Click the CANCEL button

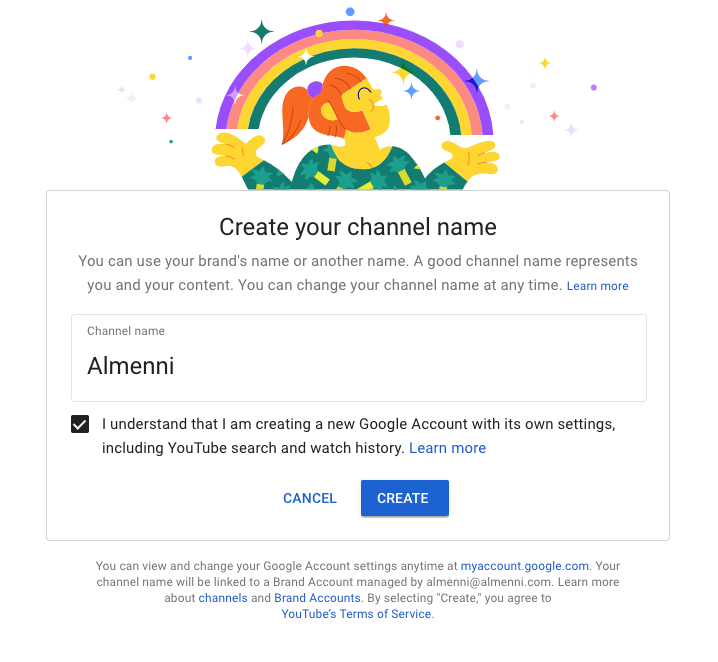point(310,498)
